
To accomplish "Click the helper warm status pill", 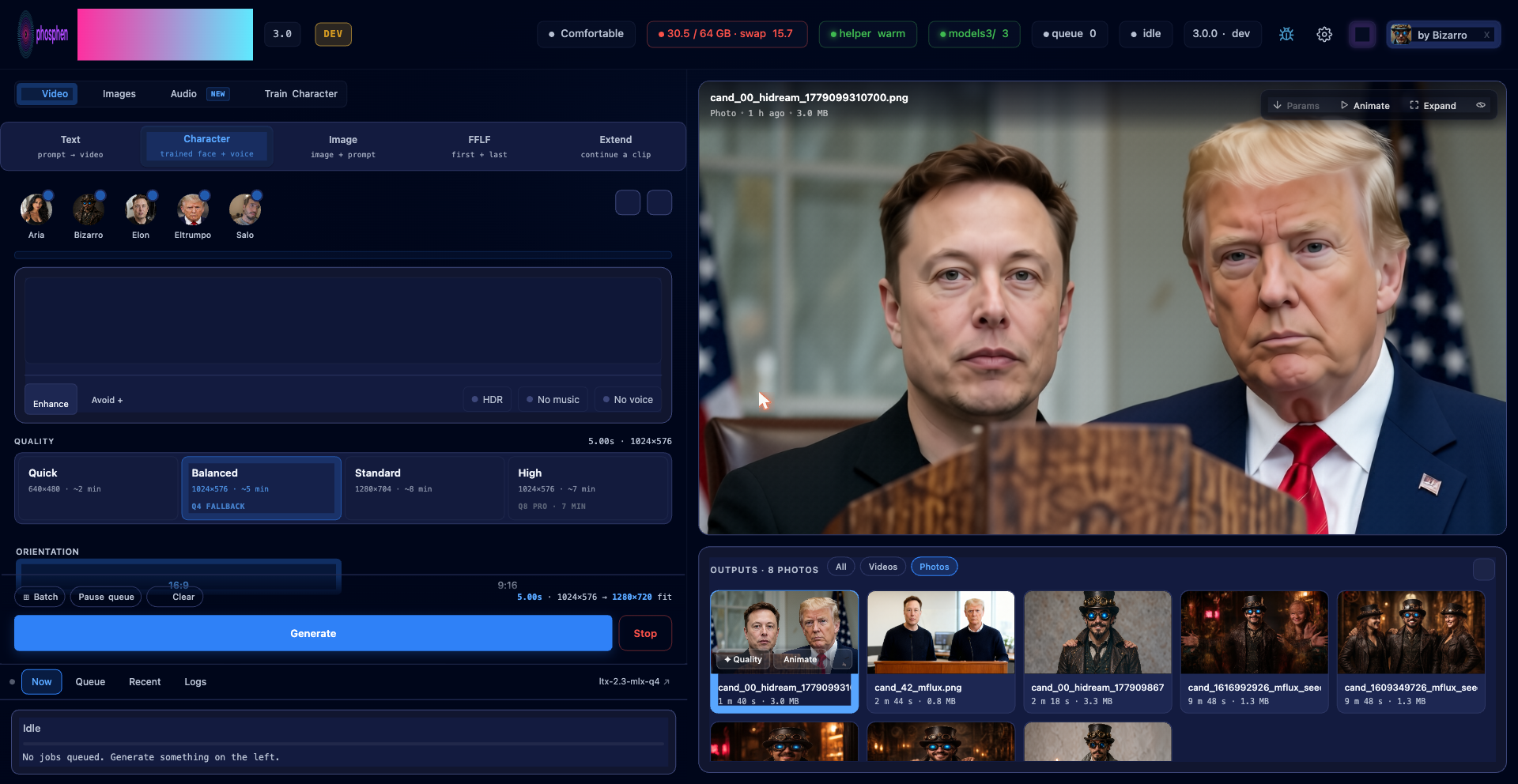I will 867,34.
